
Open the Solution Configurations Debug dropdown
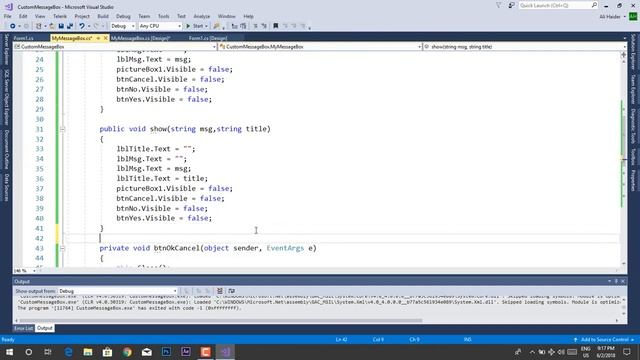tap(123, 26)
